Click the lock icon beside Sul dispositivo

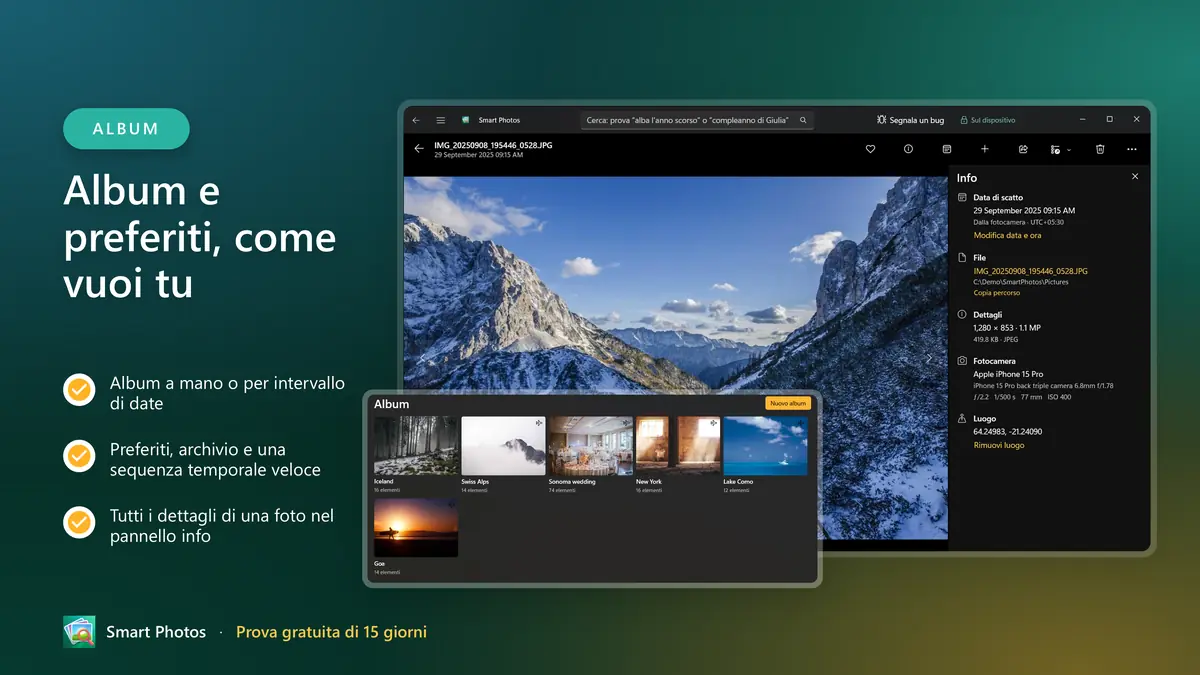point(964,120)
